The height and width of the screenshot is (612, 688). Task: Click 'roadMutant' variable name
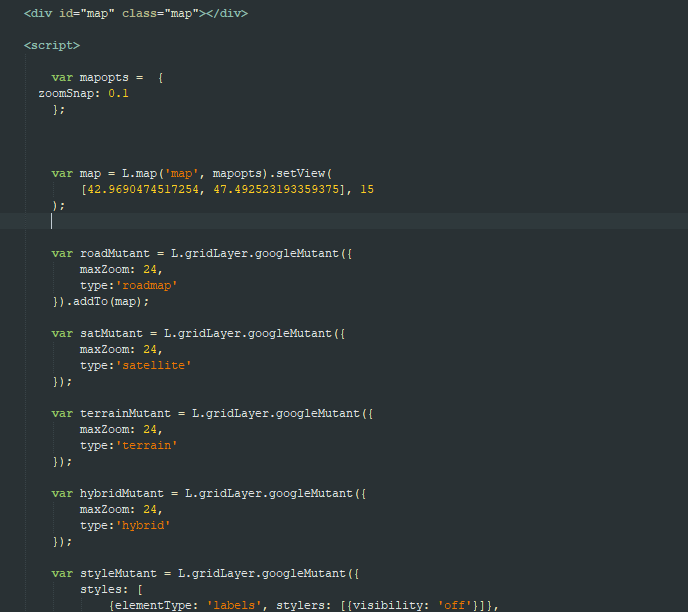(115, 254)
